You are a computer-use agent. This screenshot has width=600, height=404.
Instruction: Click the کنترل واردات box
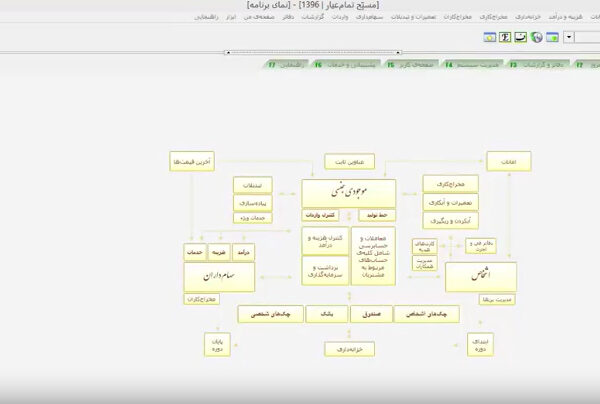click(x=320, y=215)
